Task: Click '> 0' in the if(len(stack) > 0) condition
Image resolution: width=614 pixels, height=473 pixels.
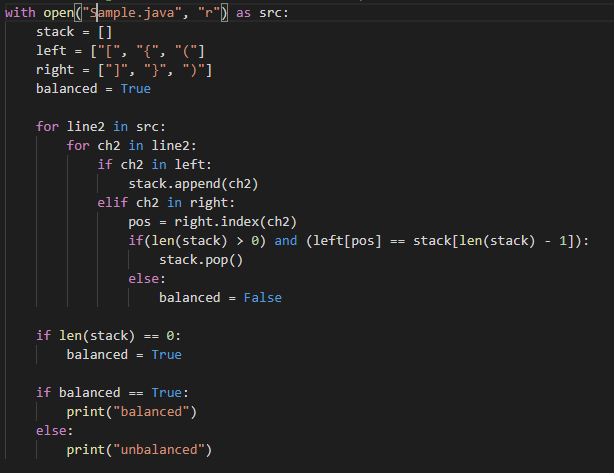Action: tap(247, 241)
